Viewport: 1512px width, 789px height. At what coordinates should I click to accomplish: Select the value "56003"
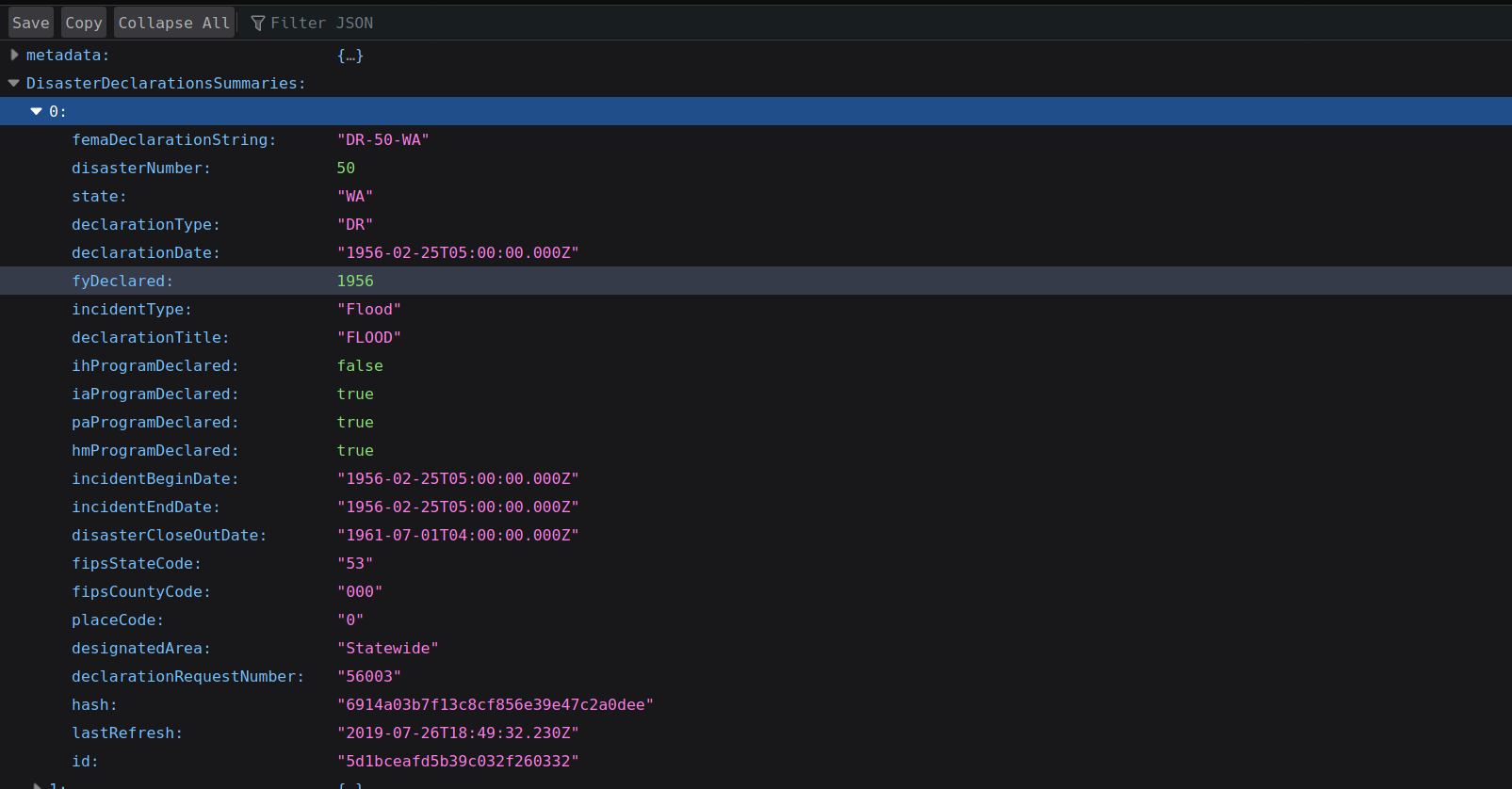click(x=369, y=676)
